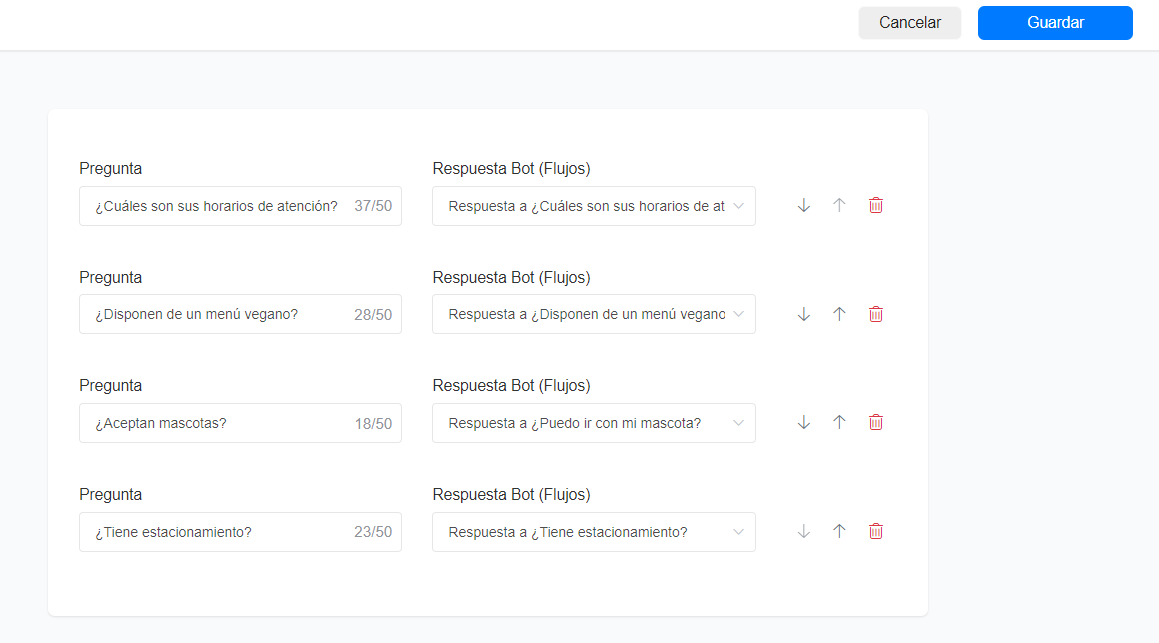
Task: Move the Tiene estacionamiento question down
Action: point(803,531)
